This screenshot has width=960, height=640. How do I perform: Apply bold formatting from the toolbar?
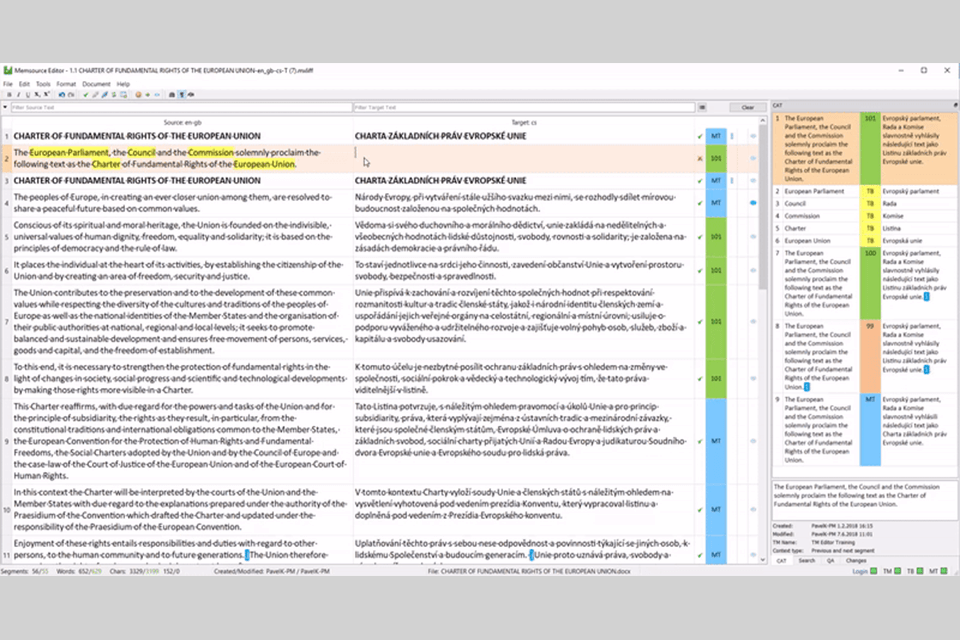coord(9,95)
